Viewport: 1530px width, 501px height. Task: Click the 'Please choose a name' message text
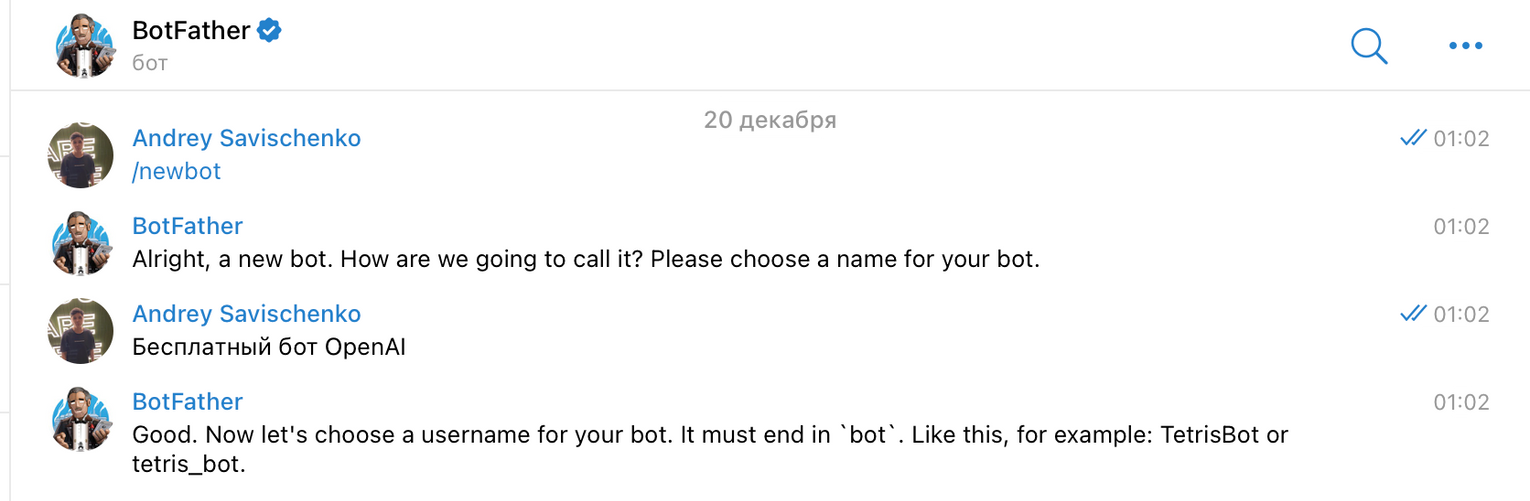(586, 260)
